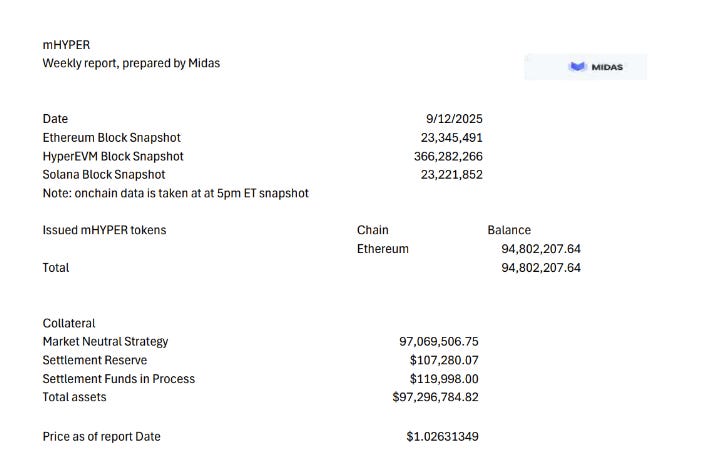Select 'Market Neutral Strategy' label
The image size is (710, 460).
[x=105, y=341]
